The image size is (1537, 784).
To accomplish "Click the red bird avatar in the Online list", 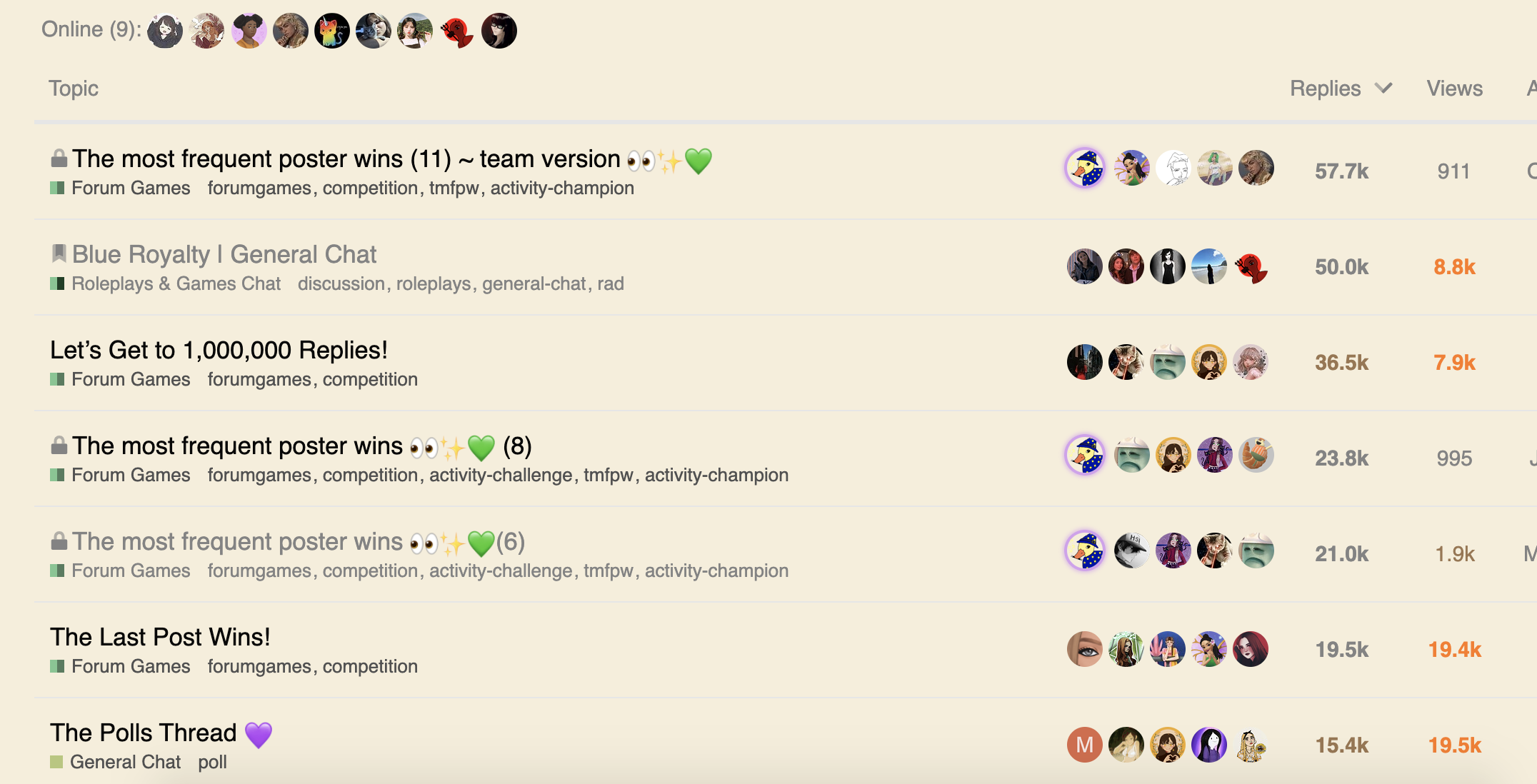I will point(457,31).
